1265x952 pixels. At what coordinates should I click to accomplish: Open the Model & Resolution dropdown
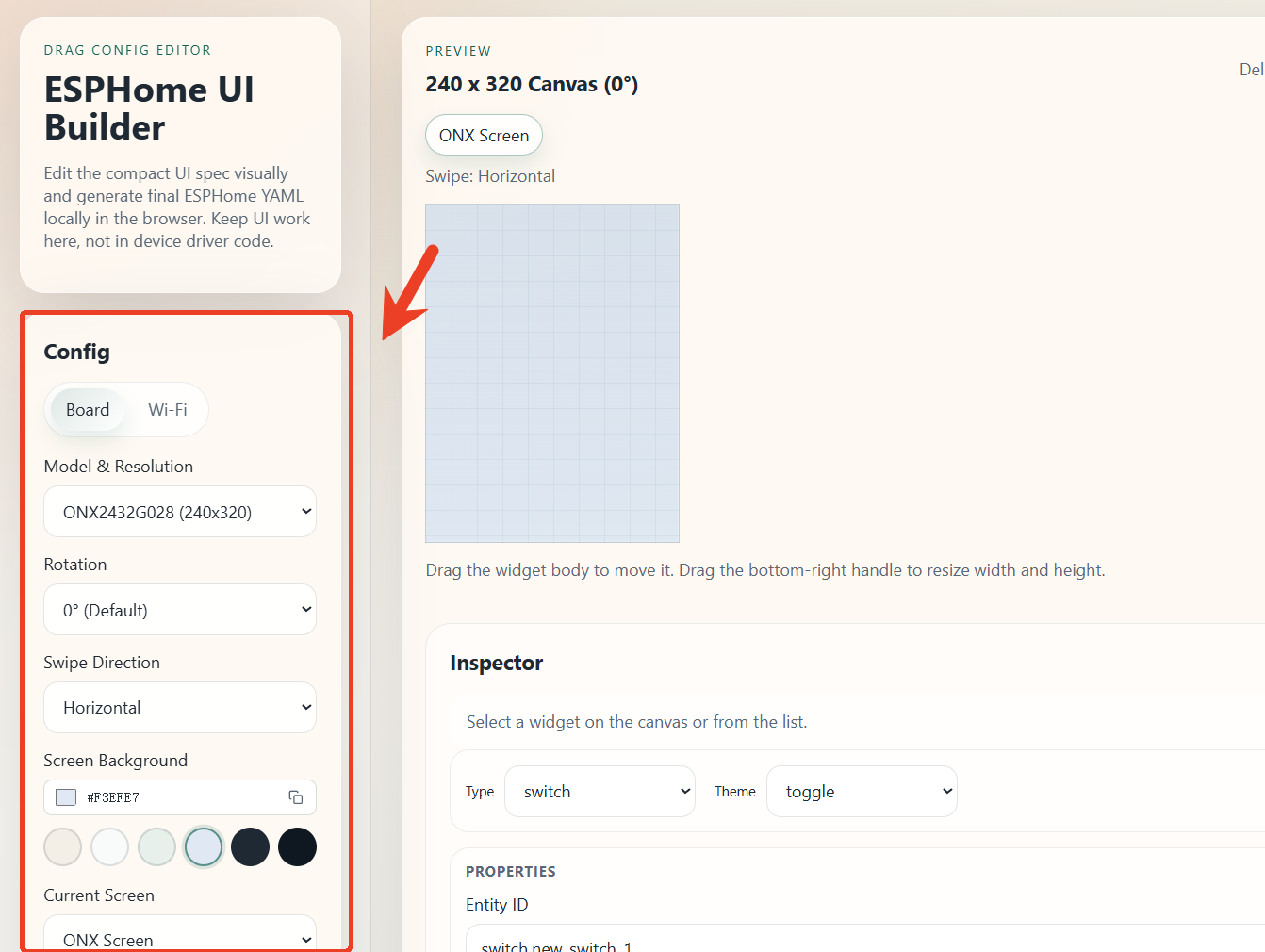coord(180,512)
